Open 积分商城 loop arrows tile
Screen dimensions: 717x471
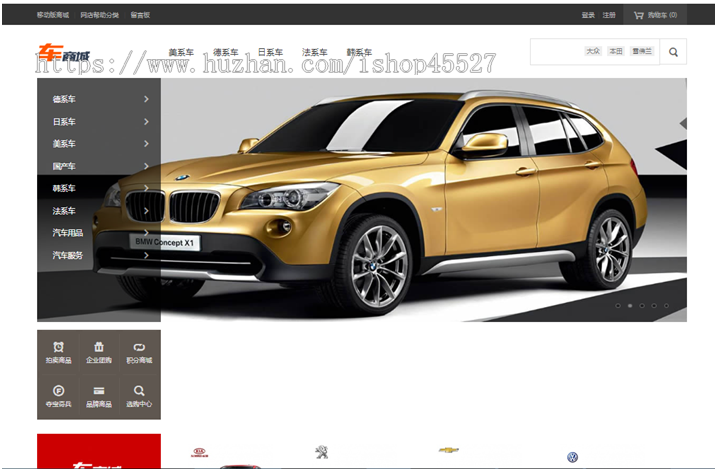click(139, 352)
